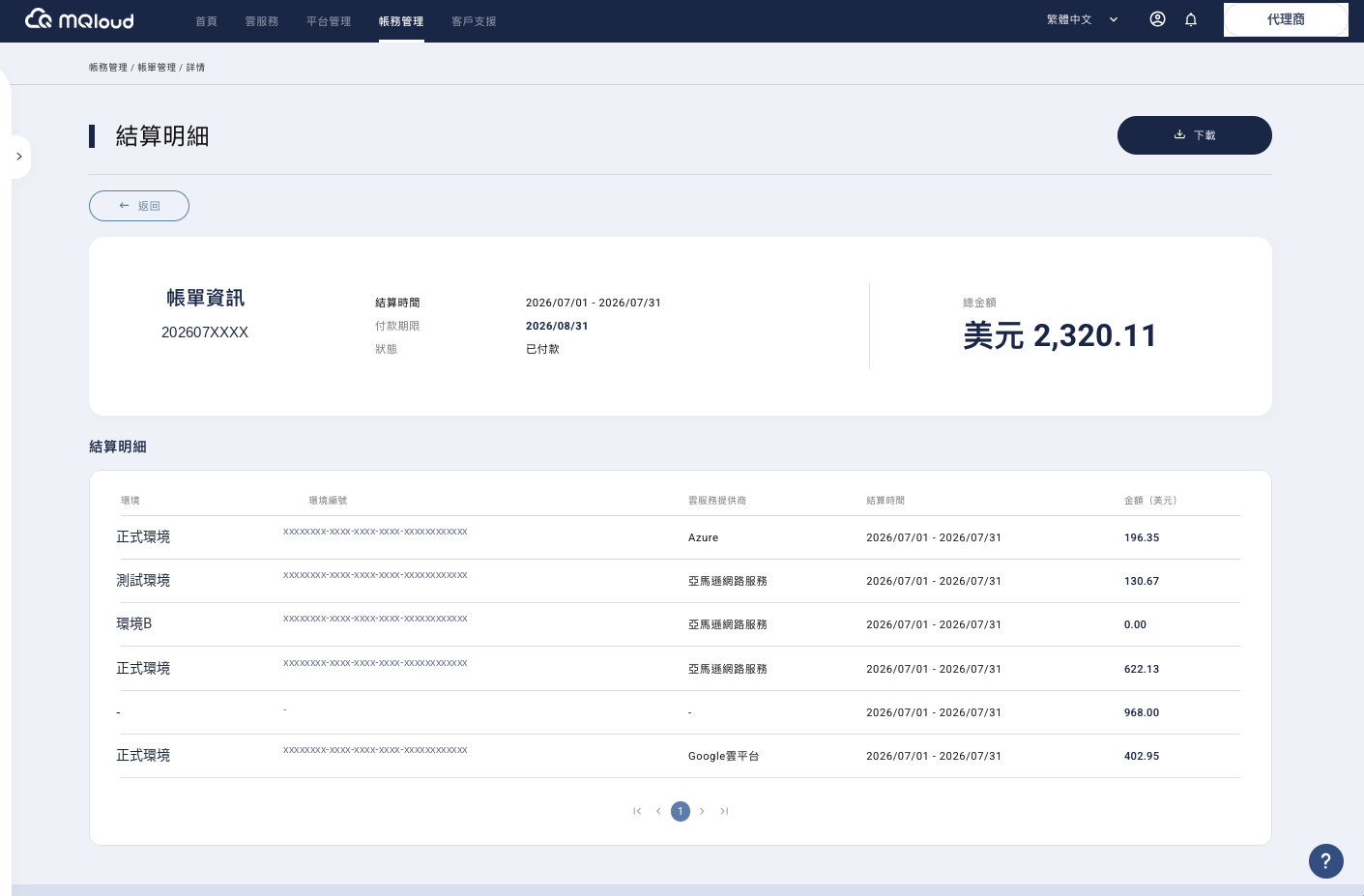The height and width of the screenshot is (896, 1364).
Task: Click the status value 已付款
Action: 542,350
